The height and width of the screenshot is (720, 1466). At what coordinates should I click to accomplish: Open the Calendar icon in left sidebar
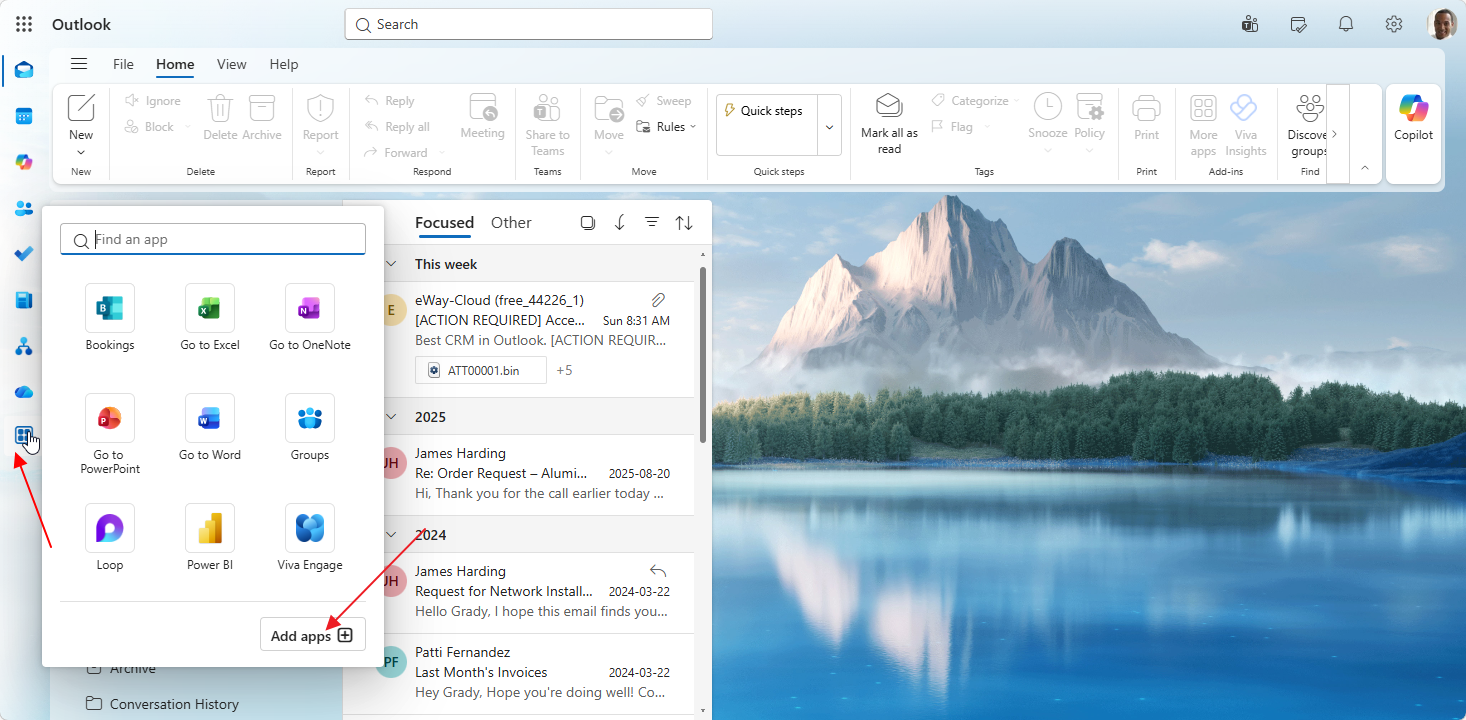(x=24, y=116)
